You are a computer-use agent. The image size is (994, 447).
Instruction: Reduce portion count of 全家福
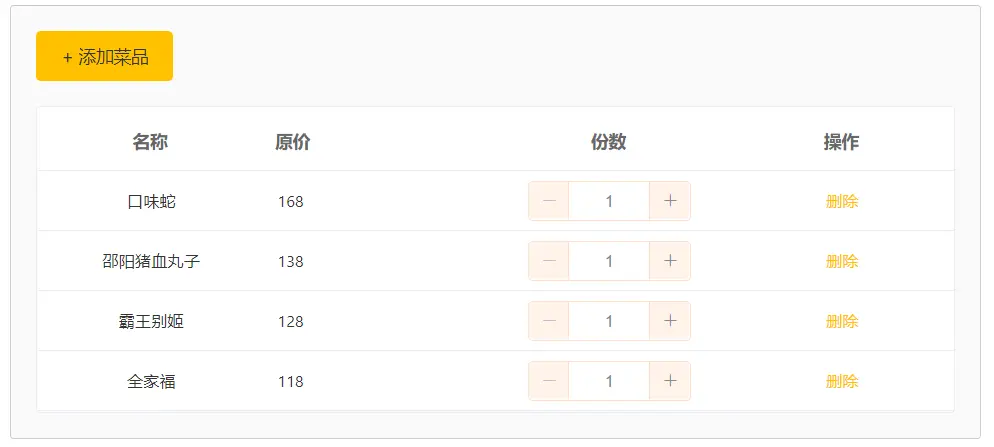tap(549, 380)
